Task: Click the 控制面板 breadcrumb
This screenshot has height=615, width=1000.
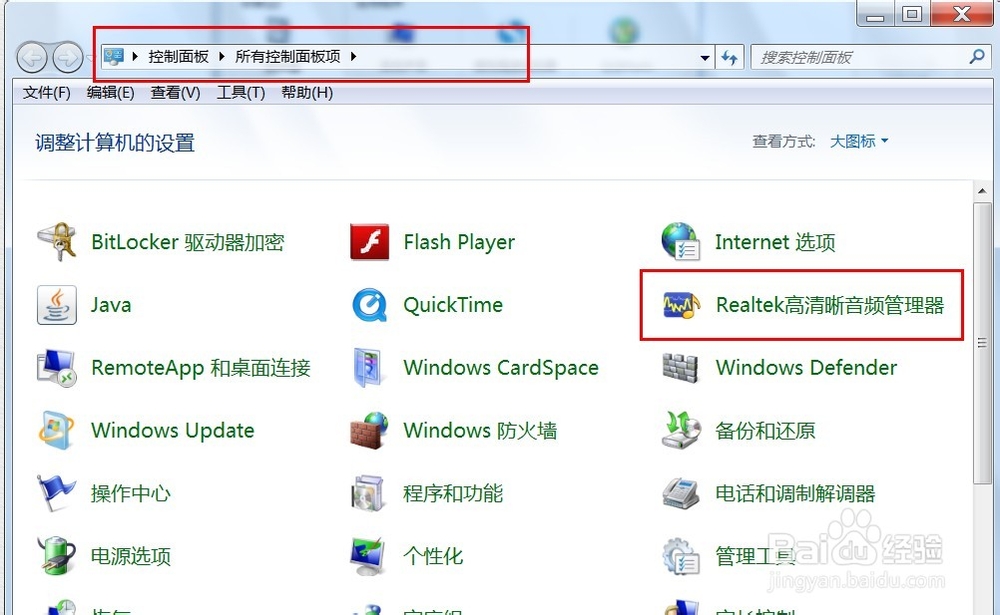Action: [179, 57]
